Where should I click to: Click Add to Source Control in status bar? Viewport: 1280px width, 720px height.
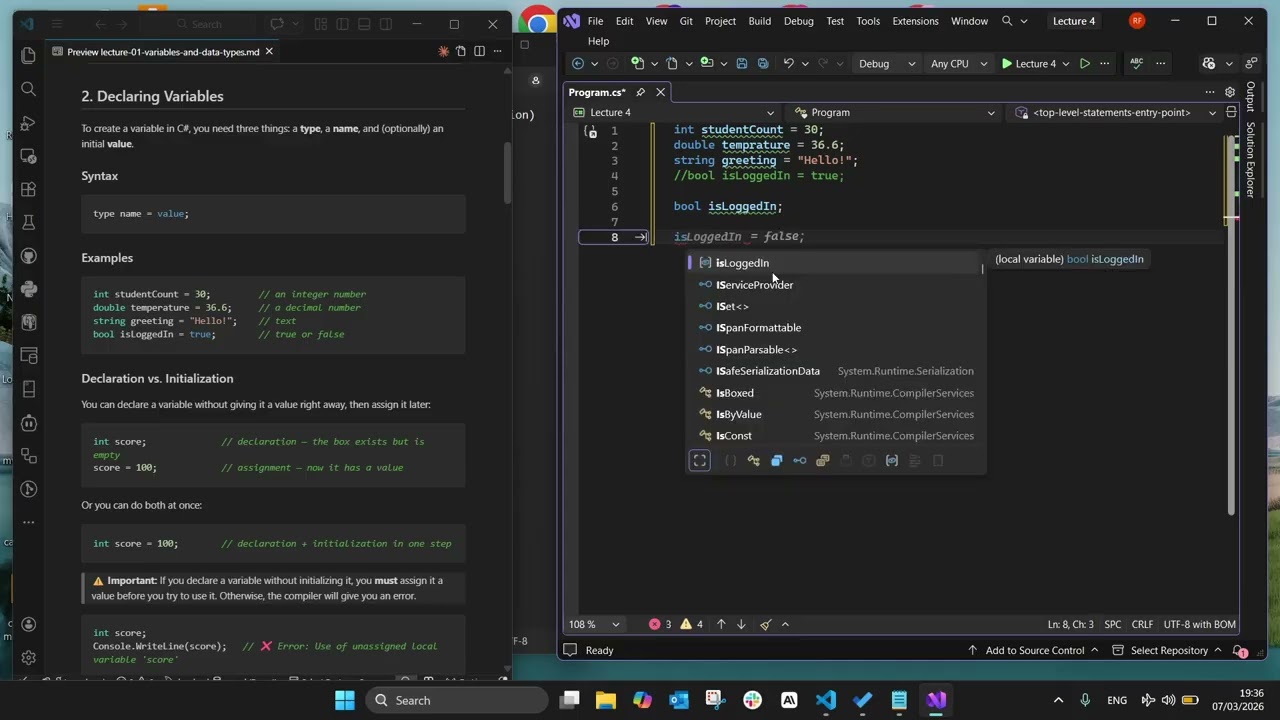pyautogui.click(x=1034, y=650)
